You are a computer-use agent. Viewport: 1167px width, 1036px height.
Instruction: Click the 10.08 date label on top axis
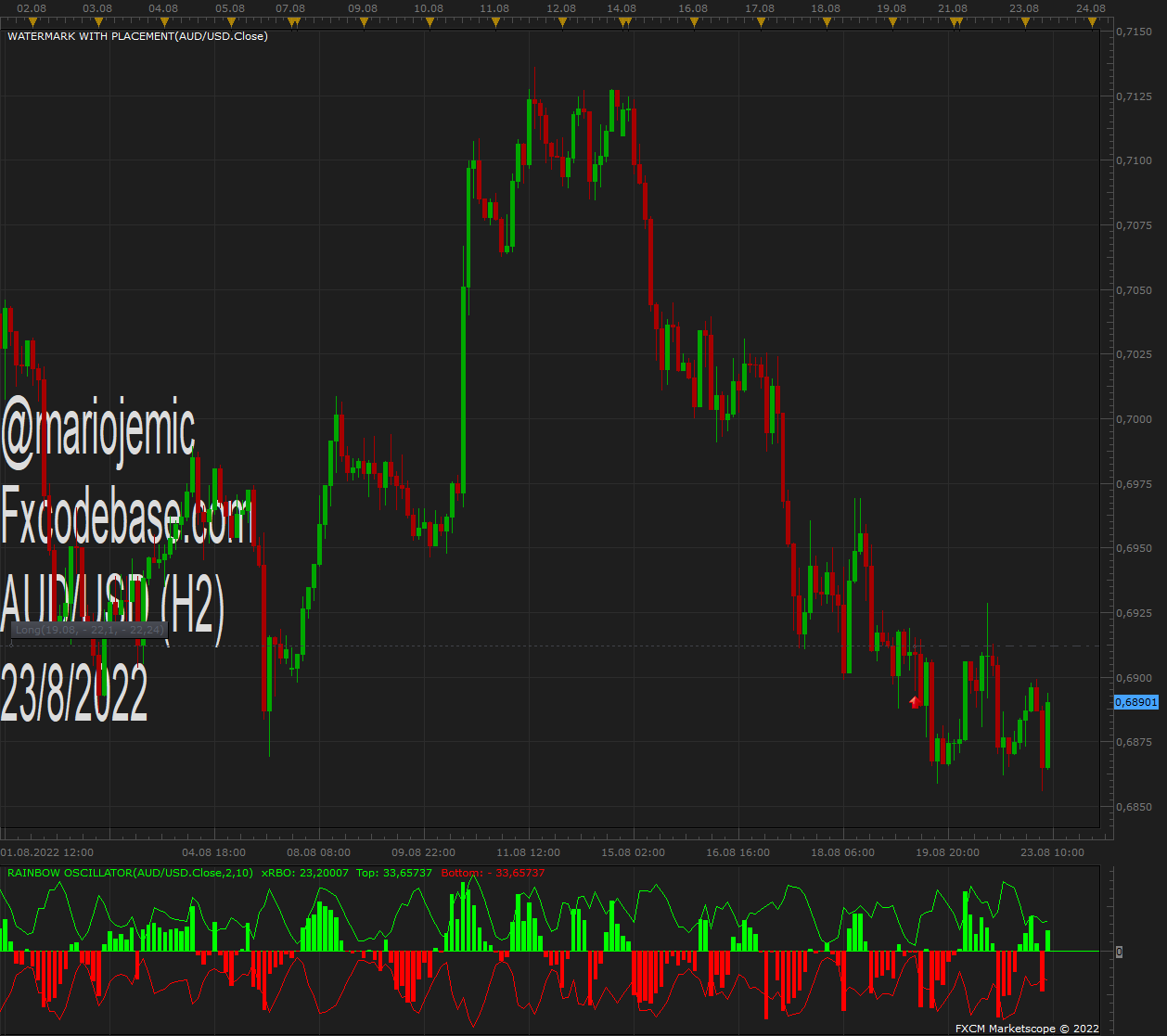(429, 8)
